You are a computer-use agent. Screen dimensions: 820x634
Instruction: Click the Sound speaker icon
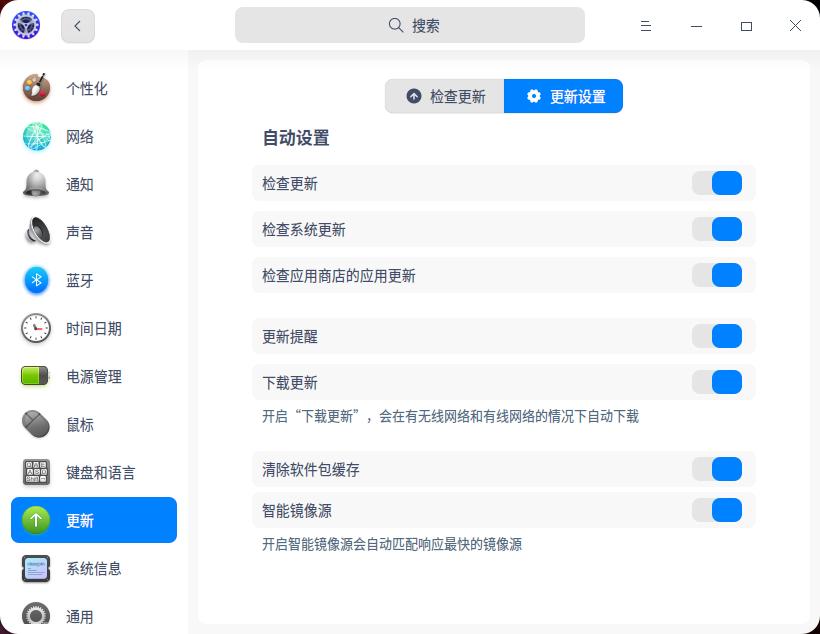pos(37,232)
